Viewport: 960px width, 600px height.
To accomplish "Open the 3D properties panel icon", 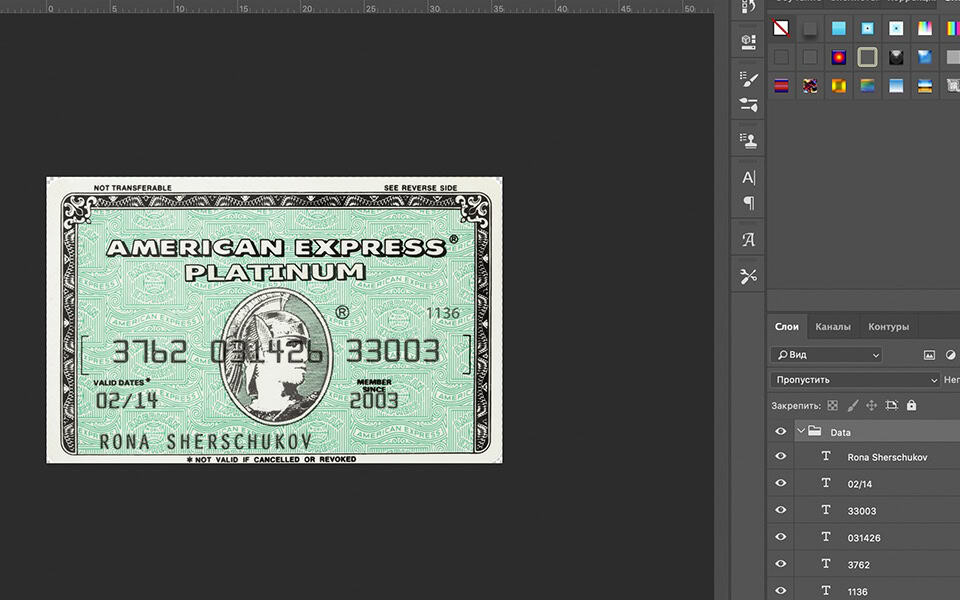I will (x=748, y=41).
